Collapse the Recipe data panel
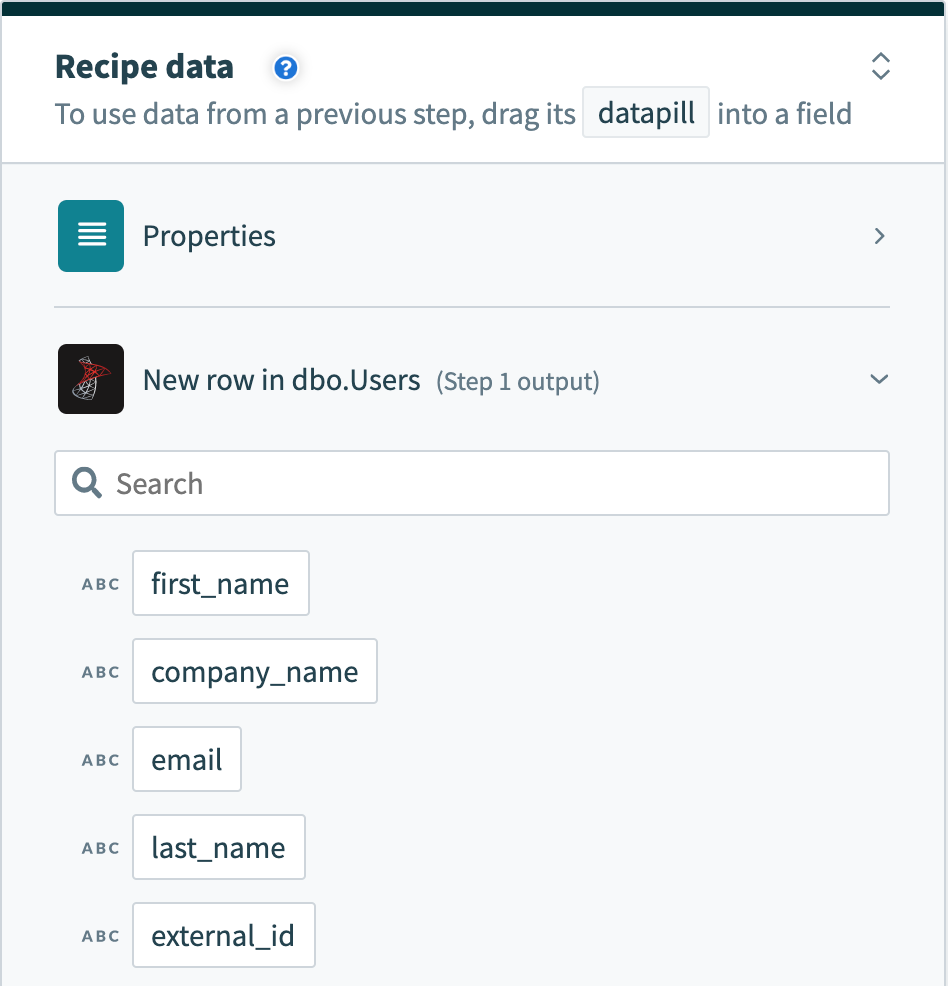The width and height of the screenshot is (948, 986). [x=880, y=67]
